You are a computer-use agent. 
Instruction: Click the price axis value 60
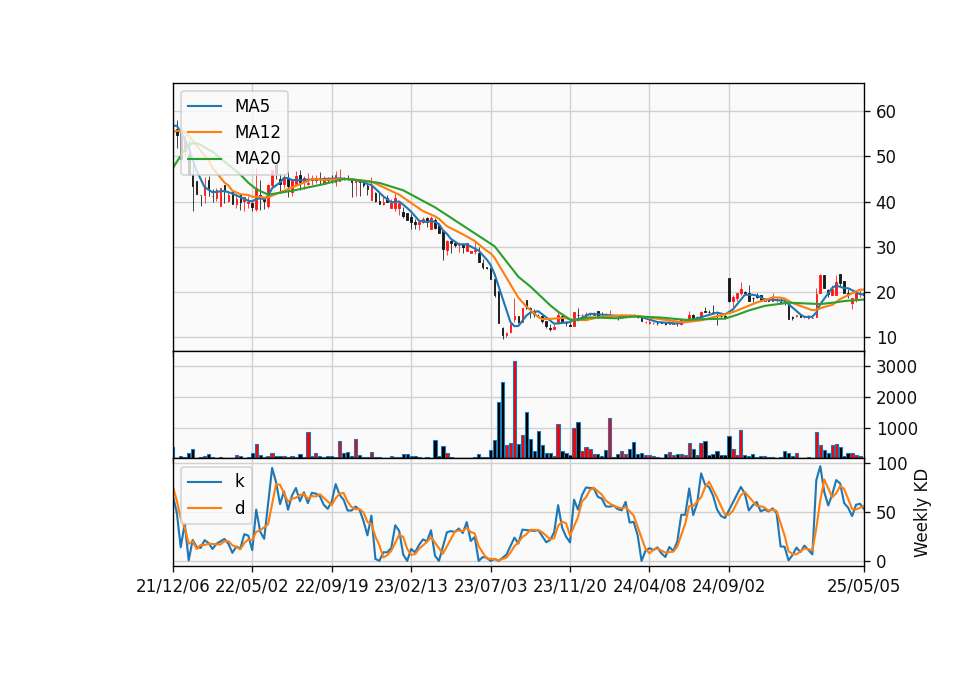pos(886,112)
